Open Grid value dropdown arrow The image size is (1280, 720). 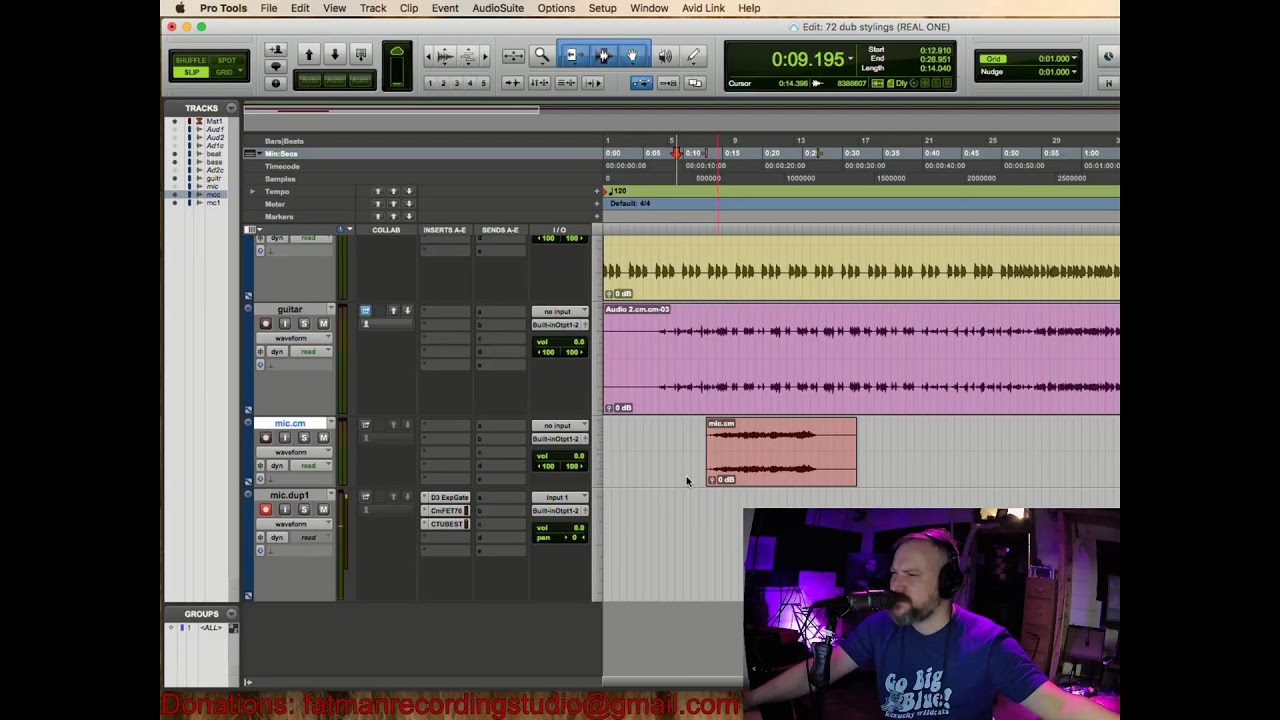(x=1075, y=59)
